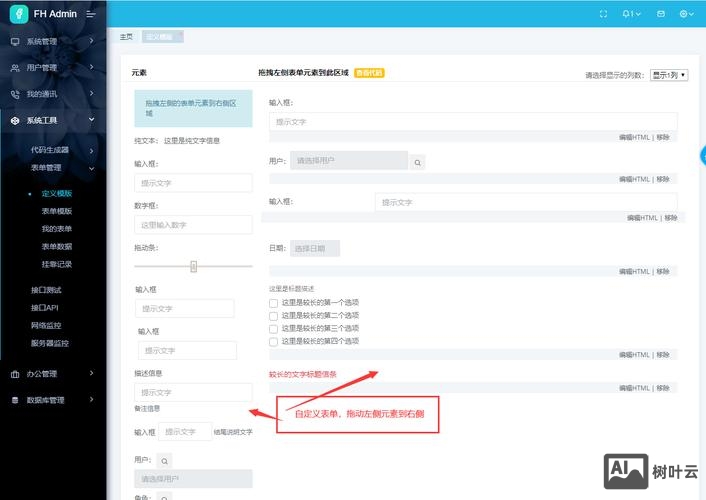Enter fullscreen via the header icon
The width and height of the screenshot is (706, 500).
603,14
